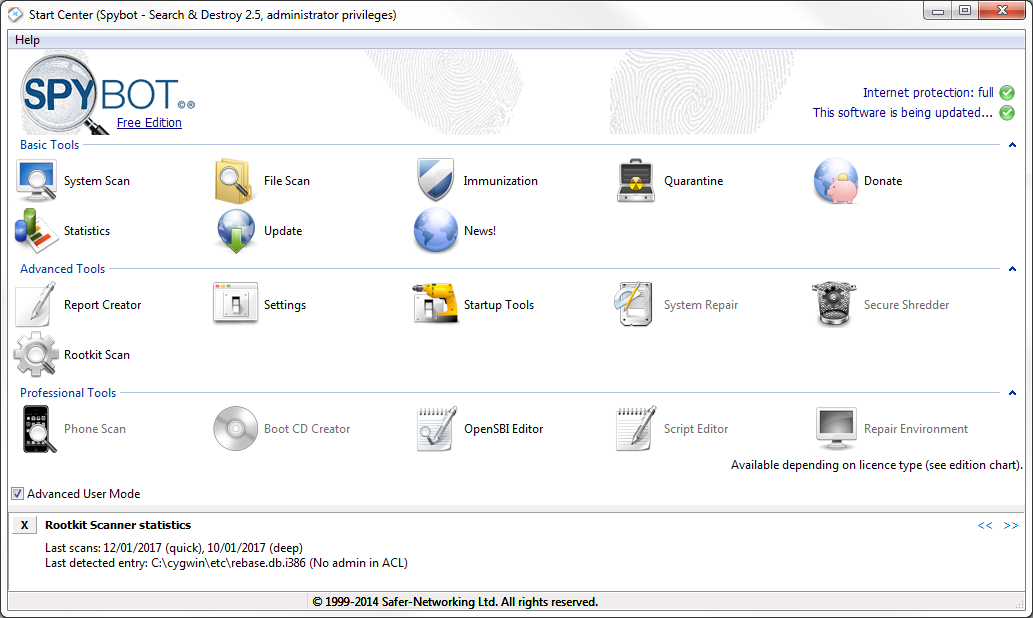
Task: Show next statistics with >> button
Action: 1011,525
